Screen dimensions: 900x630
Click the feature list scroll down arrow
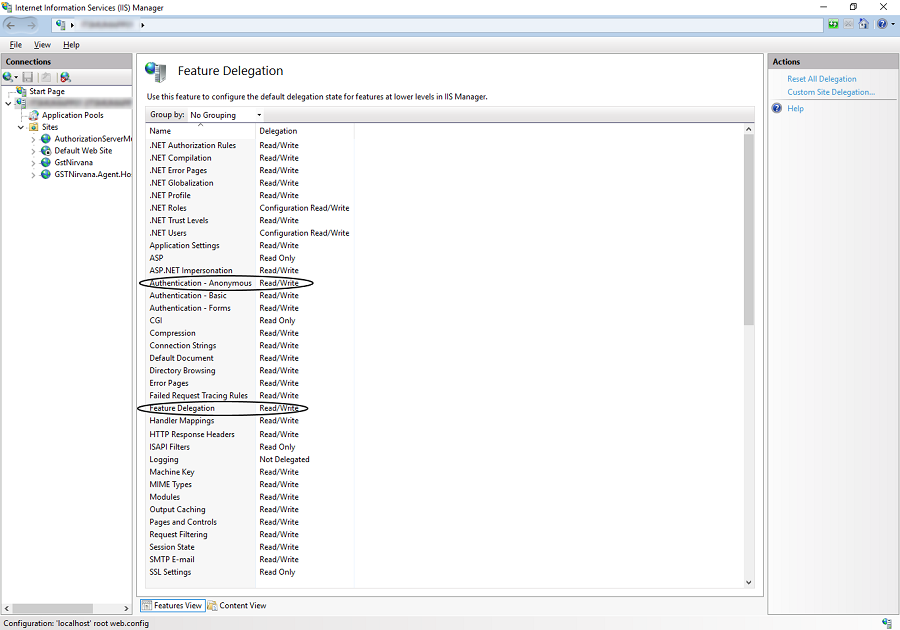748,582
